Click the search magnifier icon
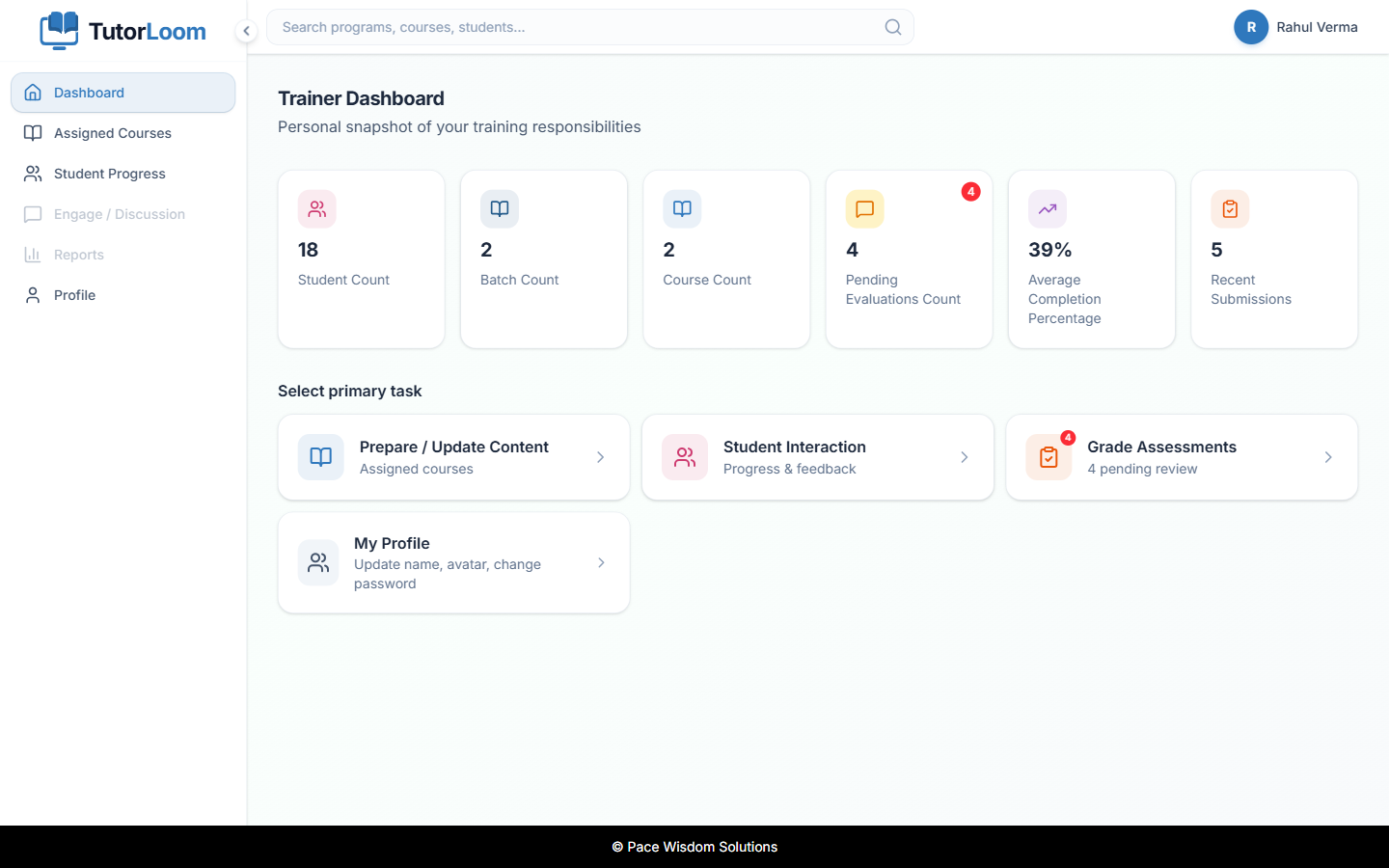Image resolution: width=1389 pixels, height=868 pixels. pyautogui.click(x=893, y=27)
